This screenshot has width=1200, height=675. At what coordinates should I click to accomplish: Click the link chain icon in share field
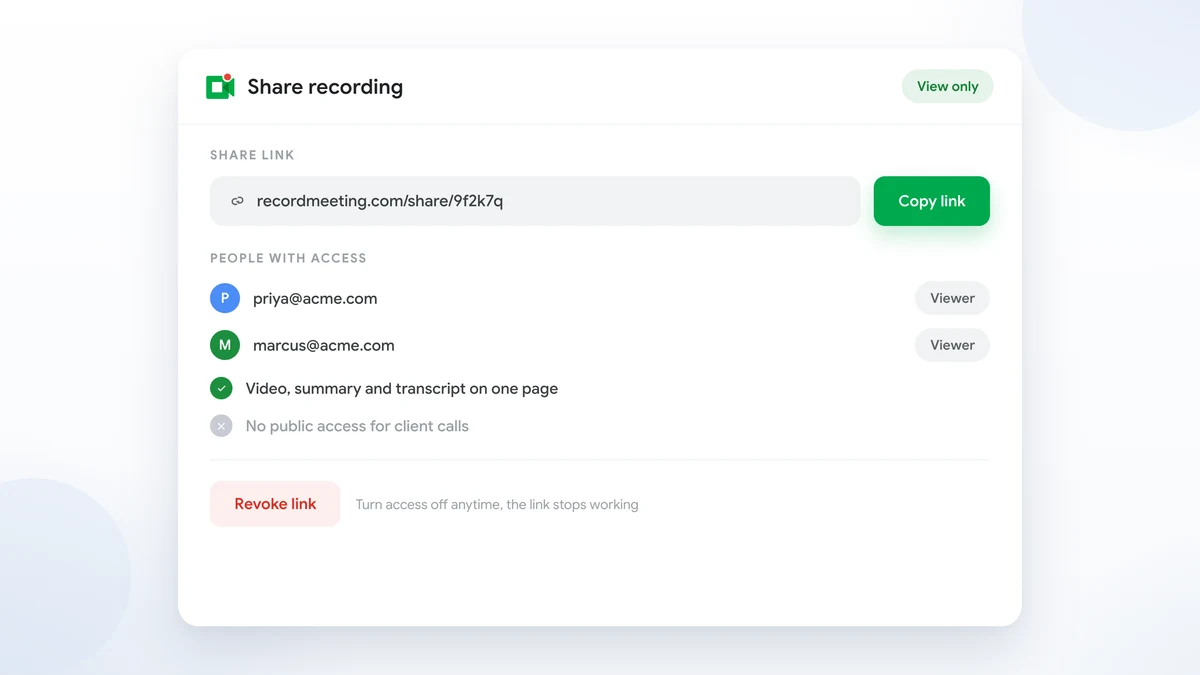237,201
